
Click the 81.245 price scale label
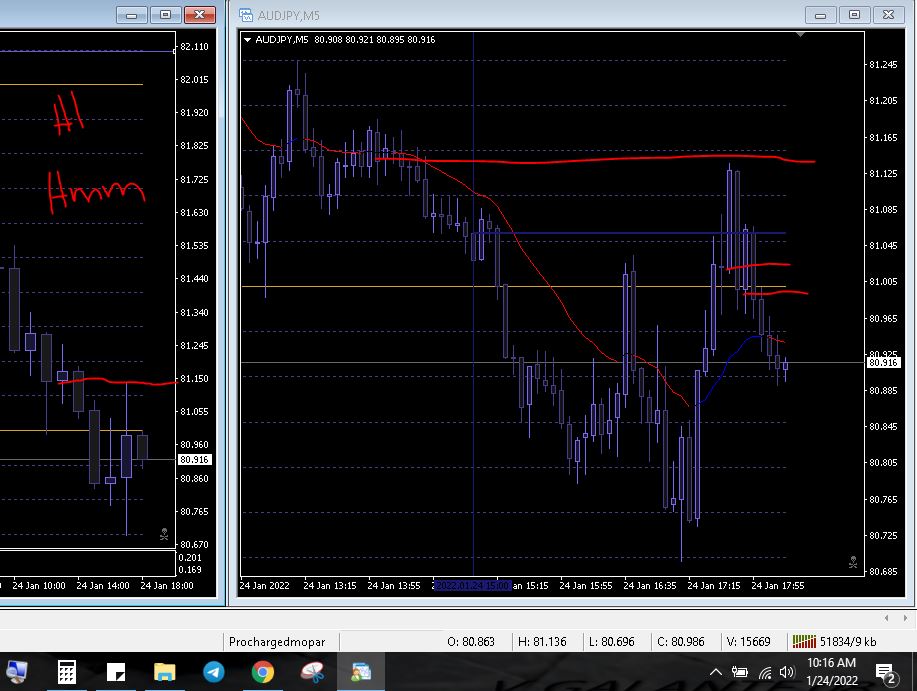(883, 64)
